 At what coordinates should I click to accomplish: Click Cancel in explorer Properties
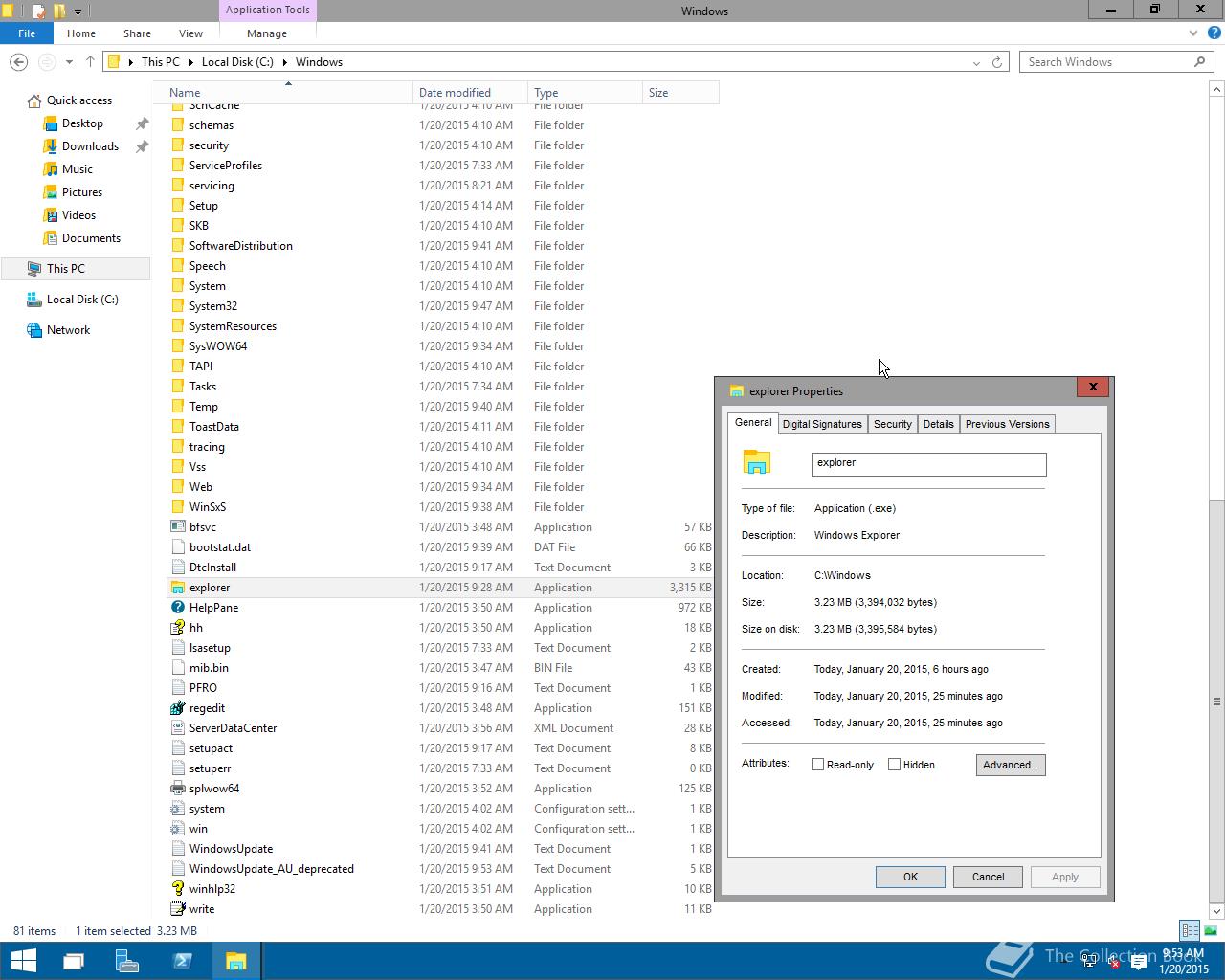988,877
